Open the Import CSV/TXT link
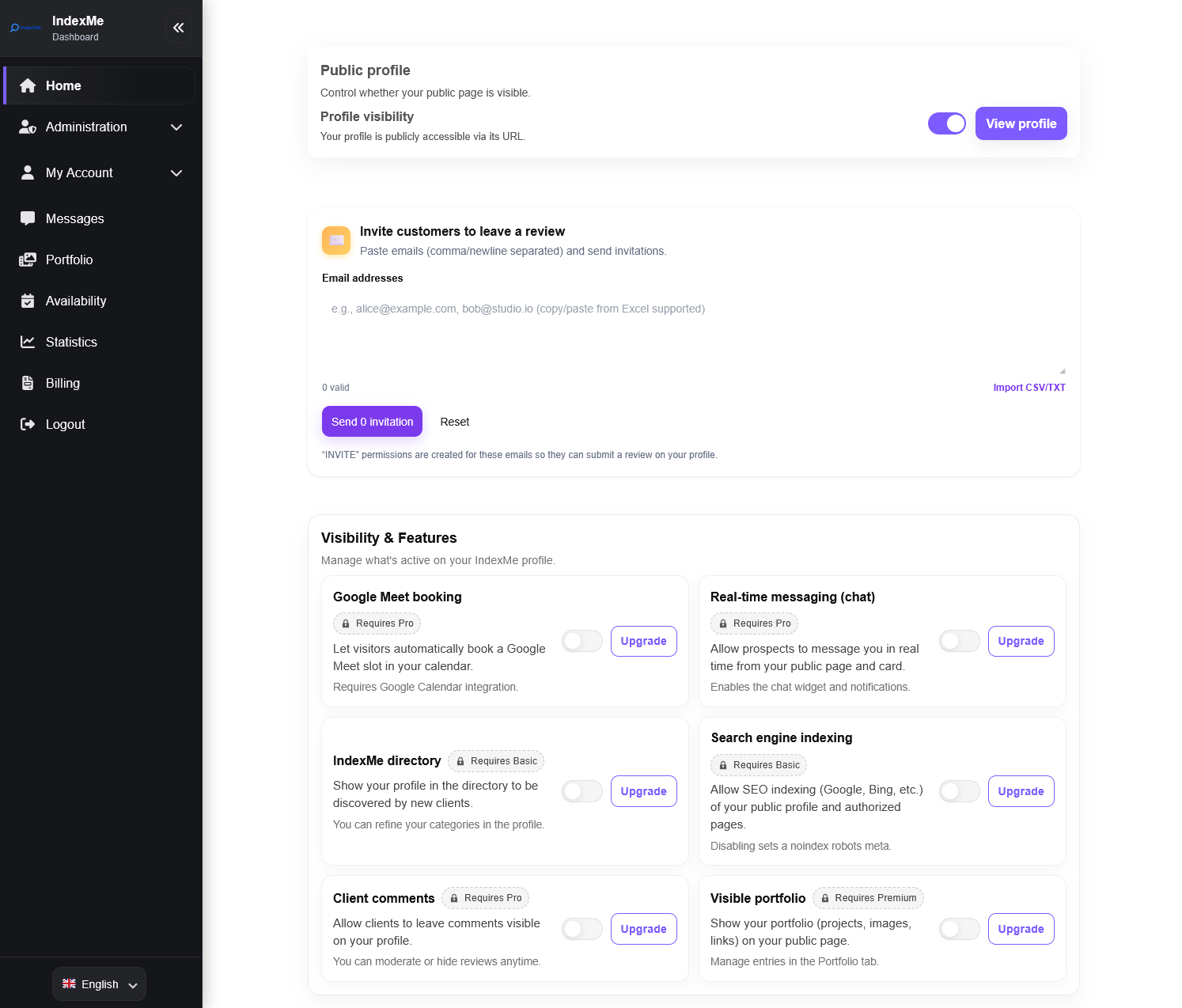 coord(1029,387)
